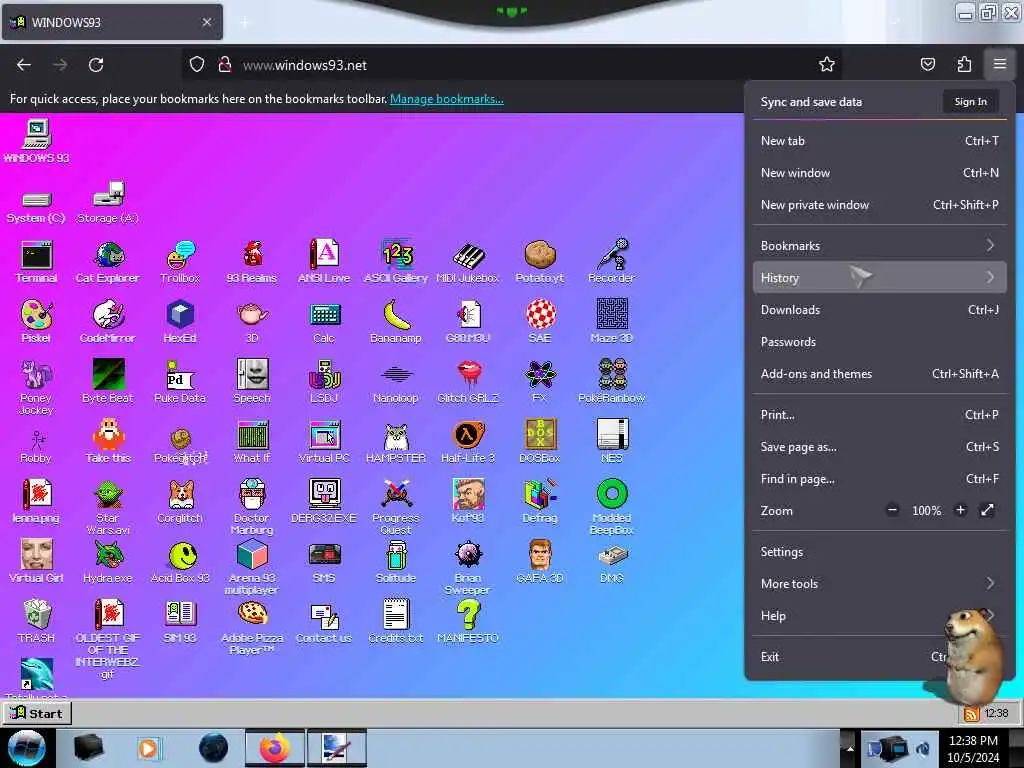Launch Potato.yt icon

[539, 261]
